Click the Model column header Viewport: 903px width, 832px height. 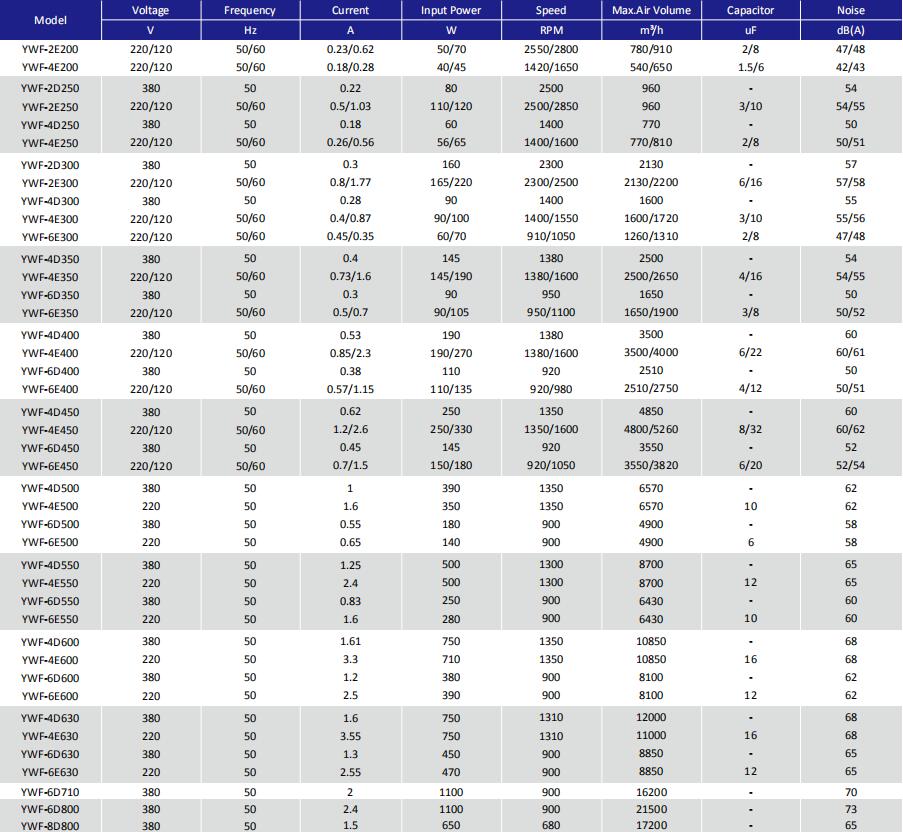(50, 20)
